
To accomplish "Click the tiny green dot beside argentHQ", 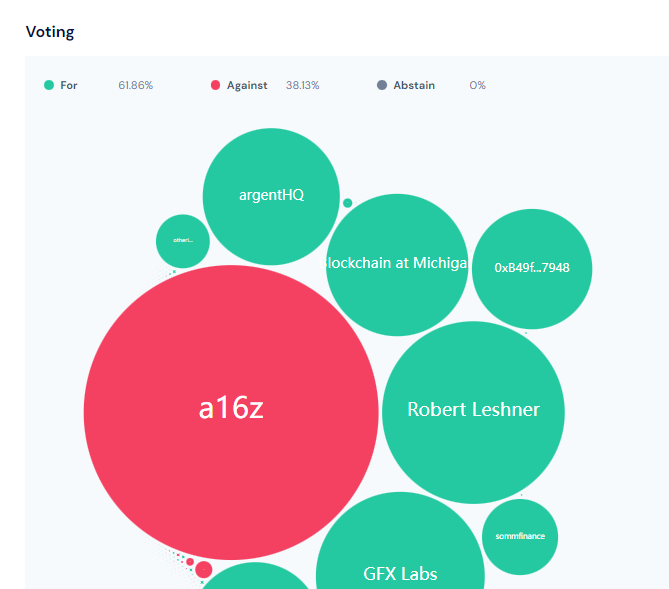I will click(348, 203).
